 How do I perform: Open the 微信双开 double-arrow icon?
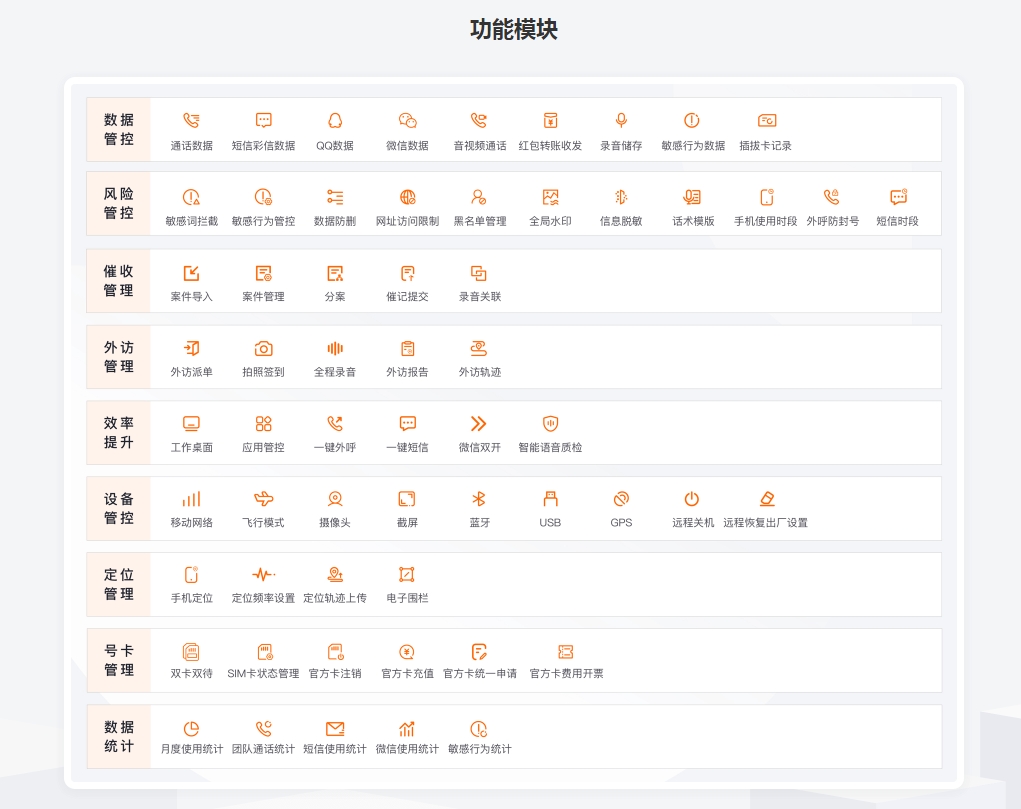point(479,424)
